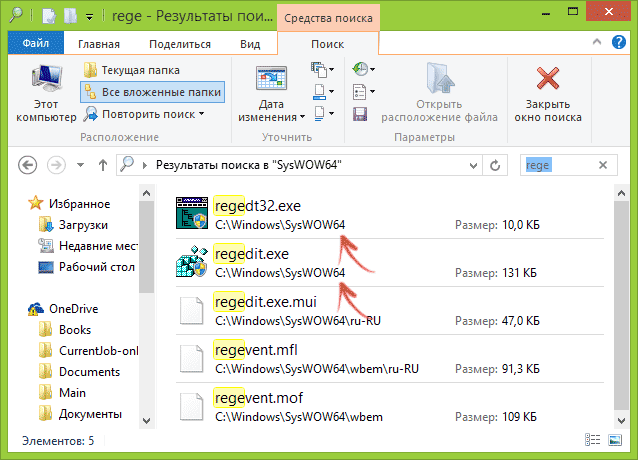The width and height of the screenshot is (638, 460).
Task: Switch to the Поделиться tab
Action: [180, 44]
